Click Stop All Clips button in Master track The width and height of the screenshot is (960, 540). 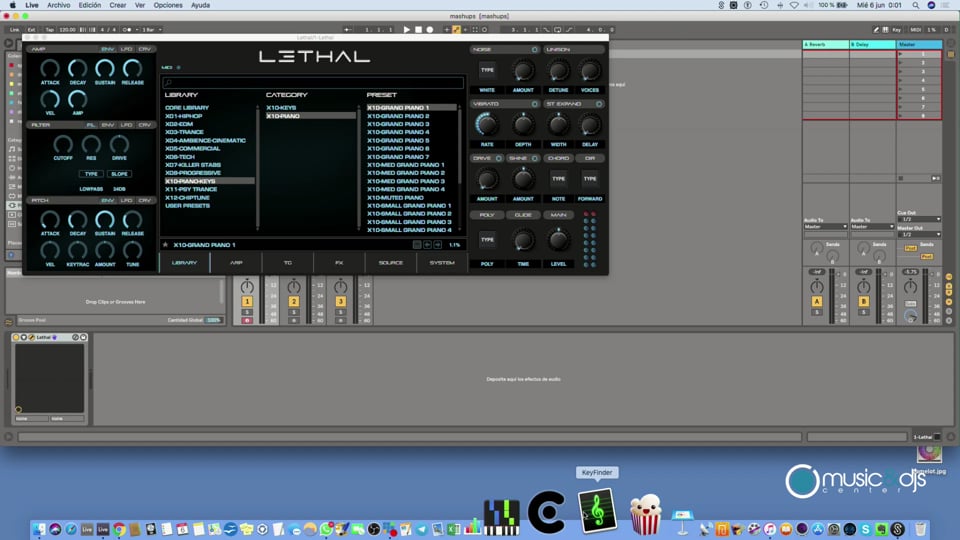(x=901, y=178)
